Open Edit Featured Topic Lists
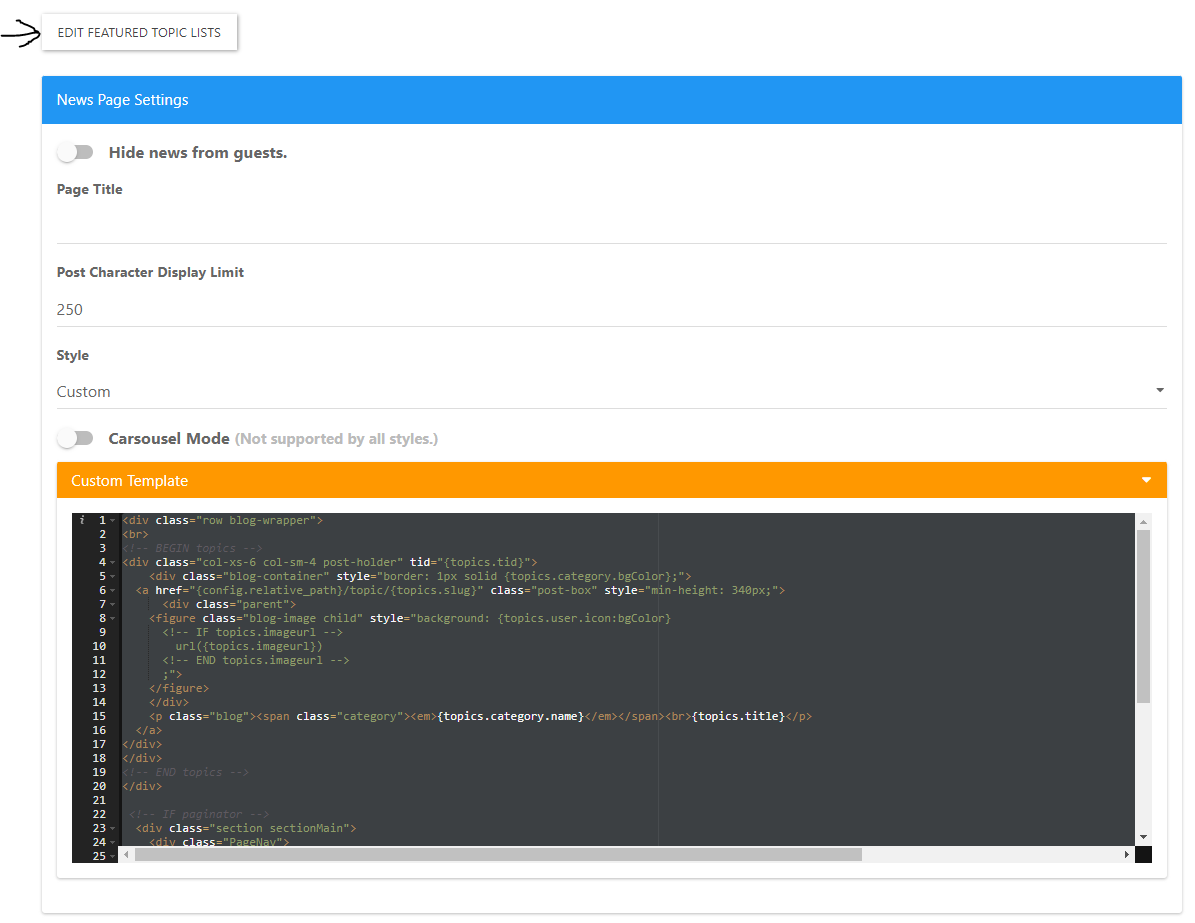Viewport: 1195px width, 923px height. 139,33
